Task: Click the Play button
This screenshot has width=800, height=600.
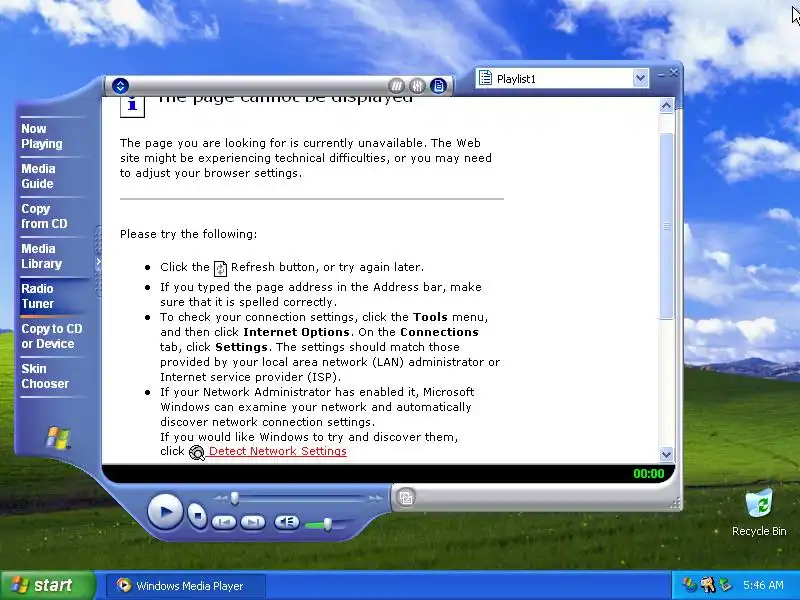Action: (165, 511)
